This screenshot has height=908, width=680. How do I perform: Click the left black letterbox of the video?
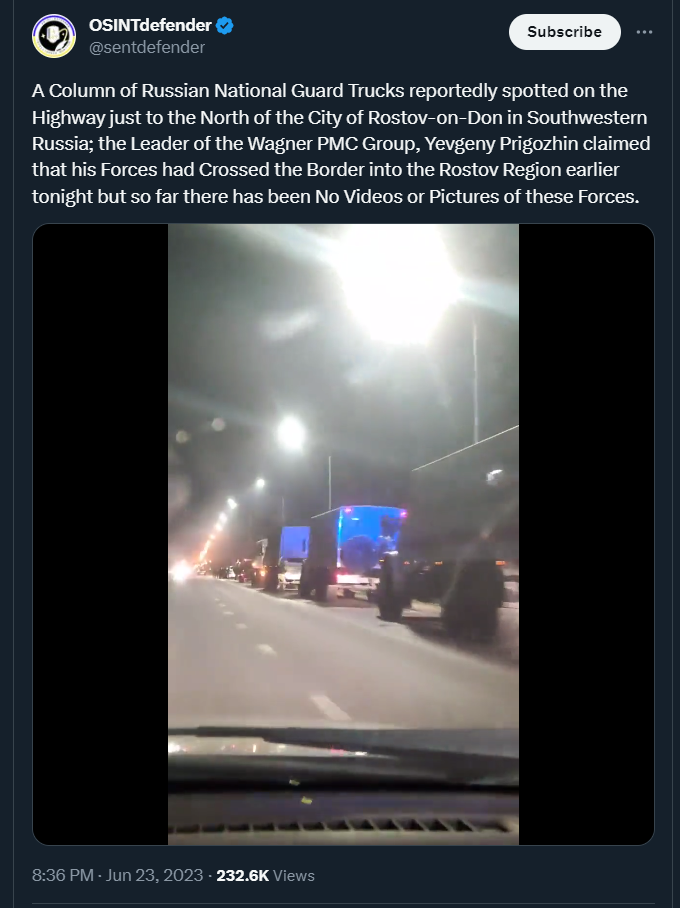(100, 534)
